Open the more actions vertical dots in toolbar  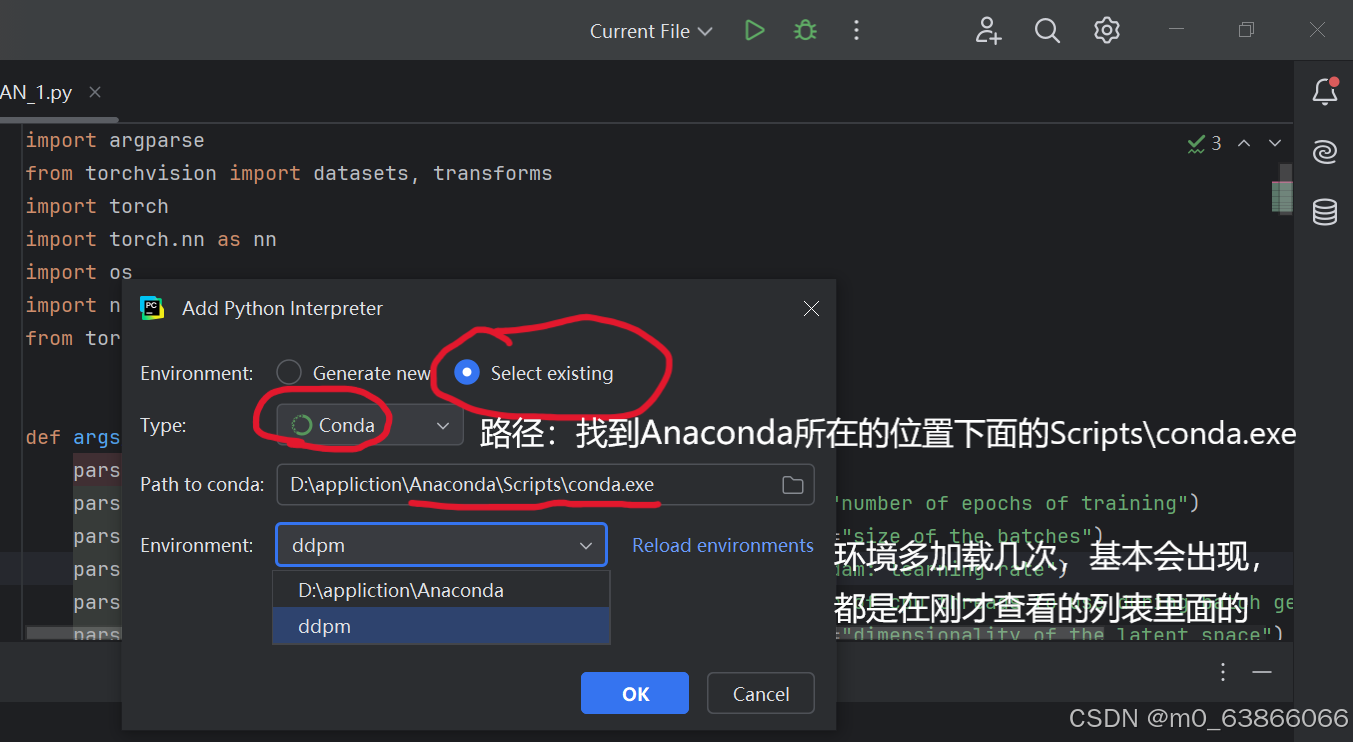[856, 31]
